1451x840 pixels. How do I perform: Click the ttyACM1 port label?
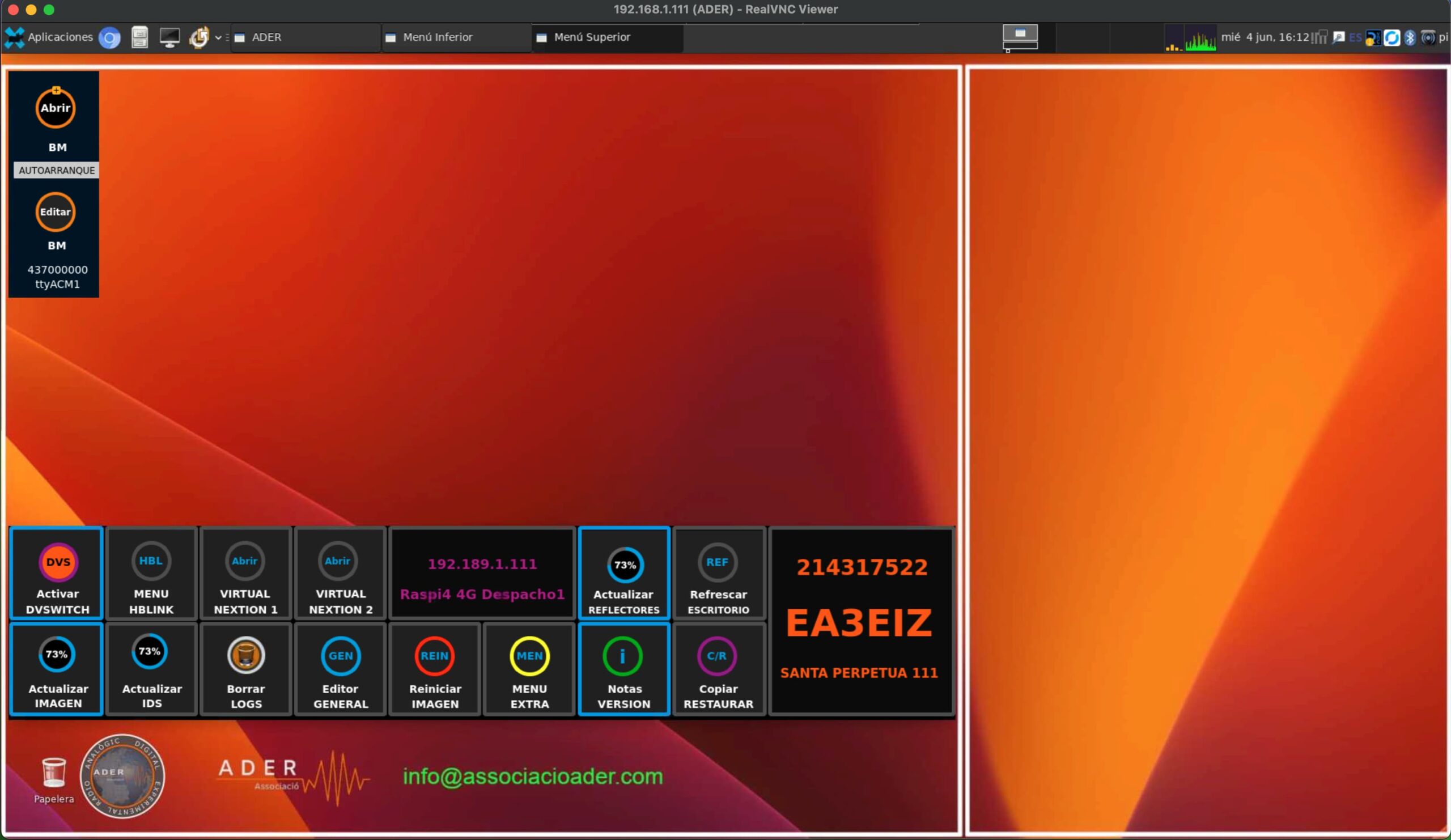[58, 284]
